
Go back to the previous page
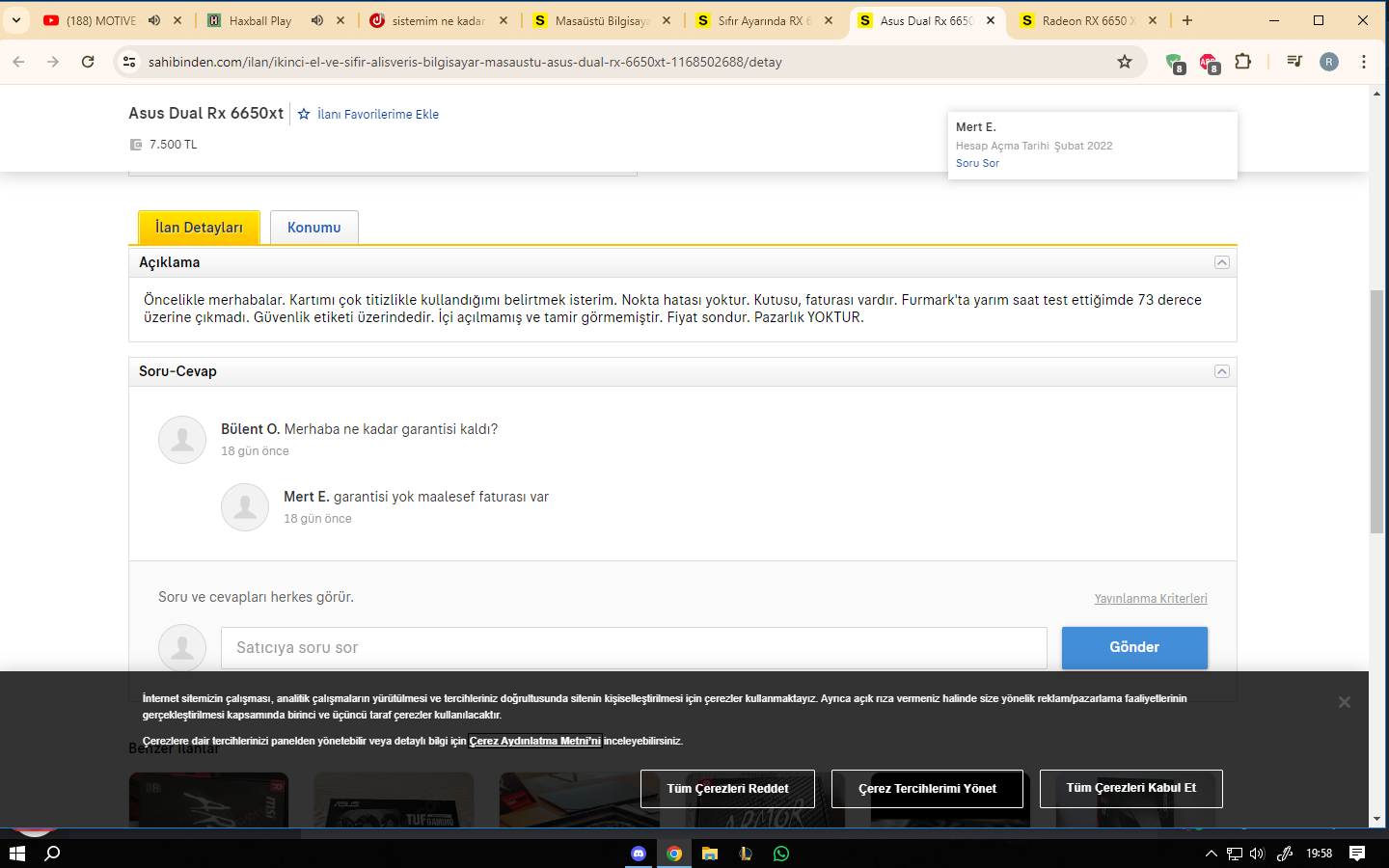pos(19,62)
